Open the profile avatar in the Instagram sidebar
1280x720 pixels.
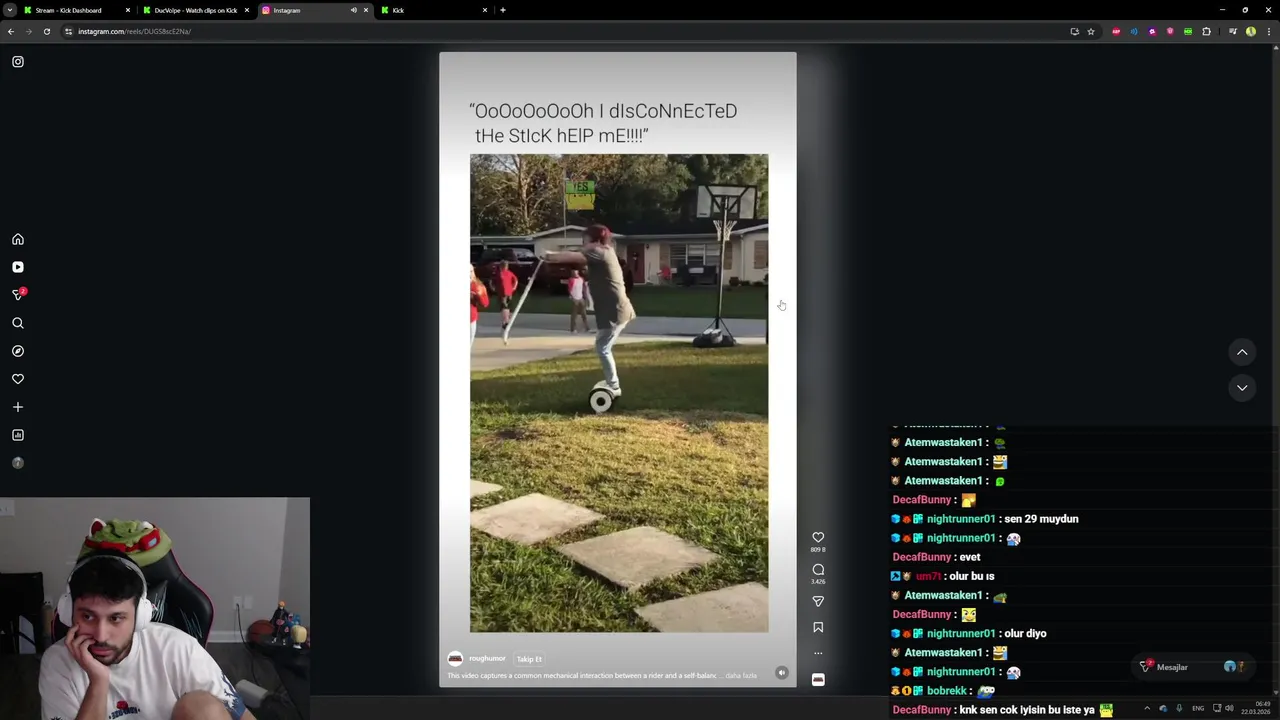(18, 463)
